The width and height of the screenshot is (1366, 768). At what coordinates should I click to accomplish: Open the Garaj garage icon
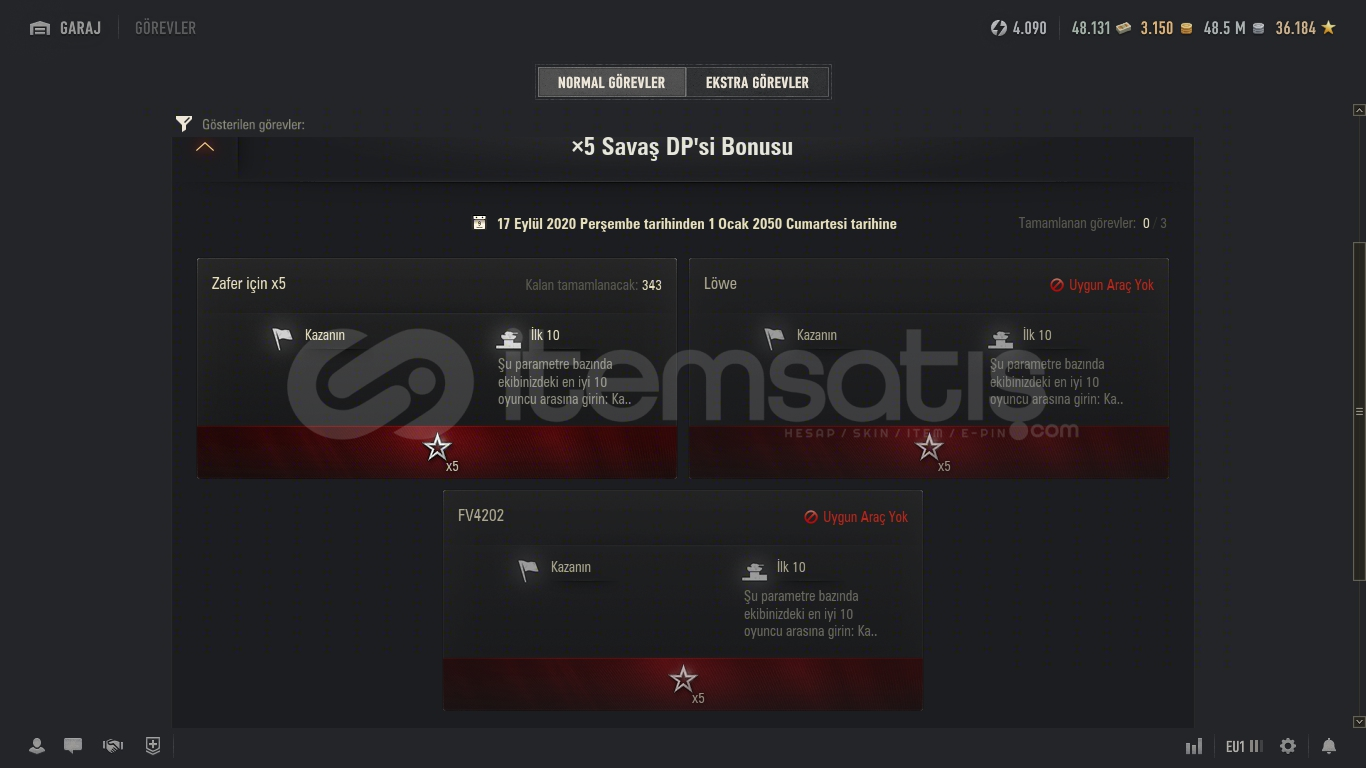click(x=40, y=28)
